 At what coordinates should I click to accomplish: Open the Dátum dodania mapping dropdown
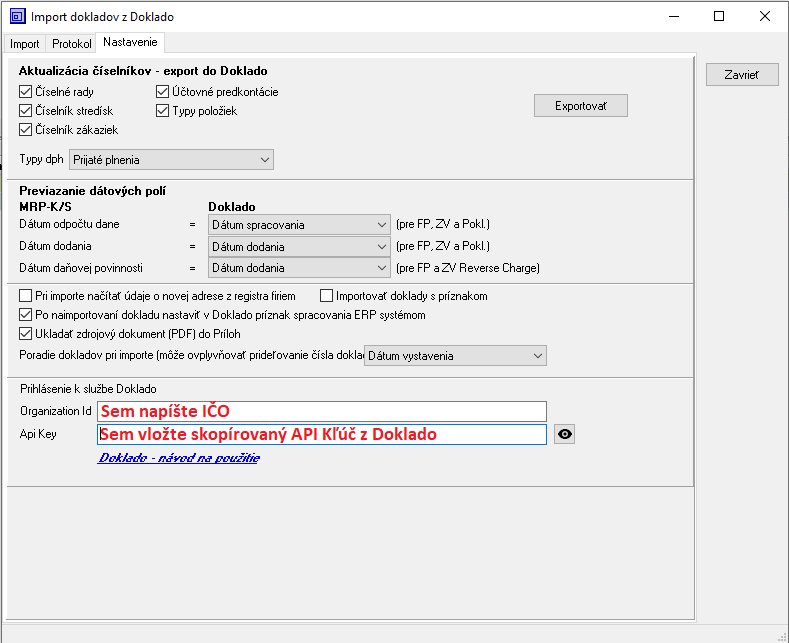pos(299,247)
